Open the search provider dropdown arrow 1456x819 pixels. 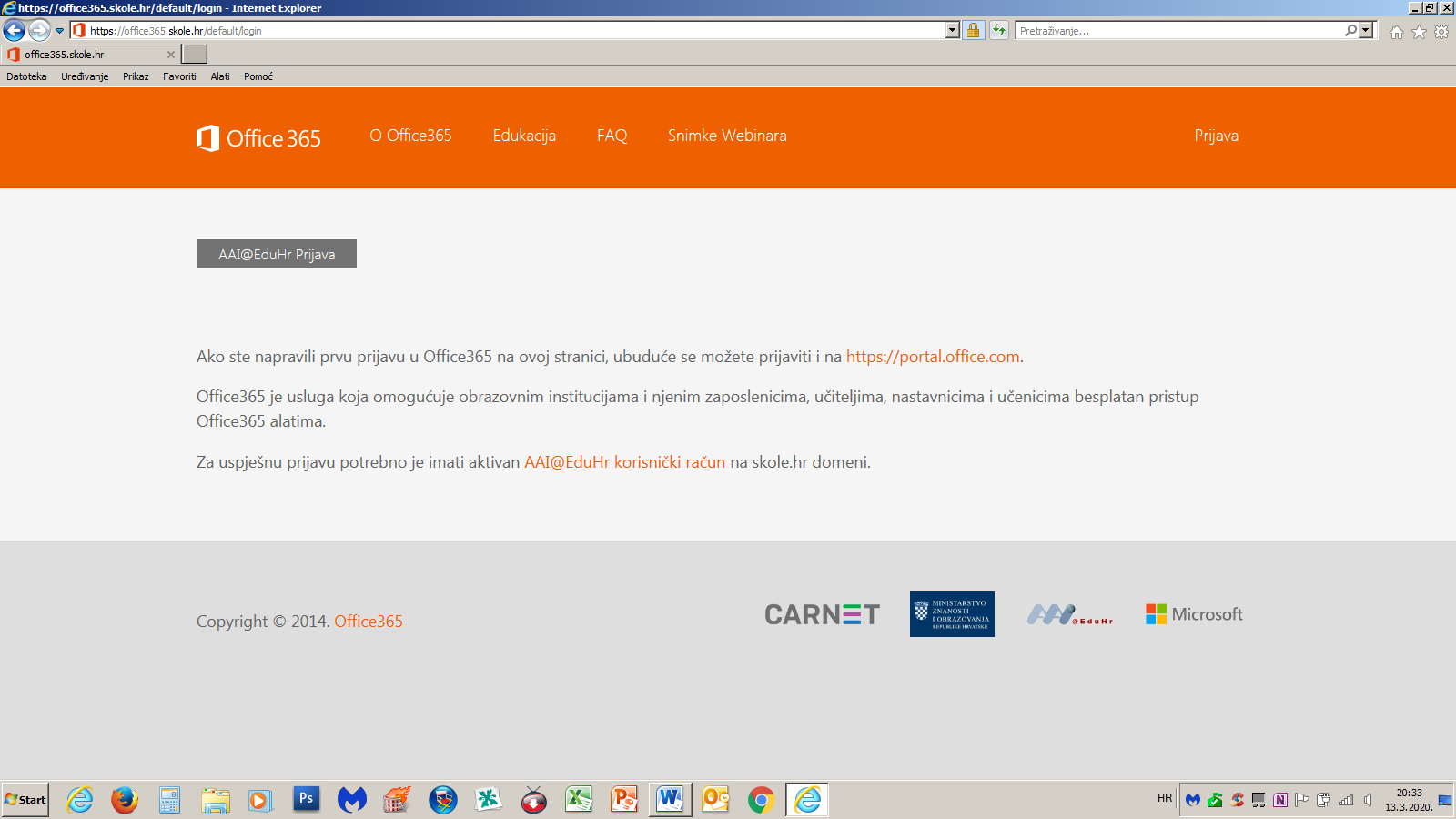pyautogui.click(x=1366, y=31)
